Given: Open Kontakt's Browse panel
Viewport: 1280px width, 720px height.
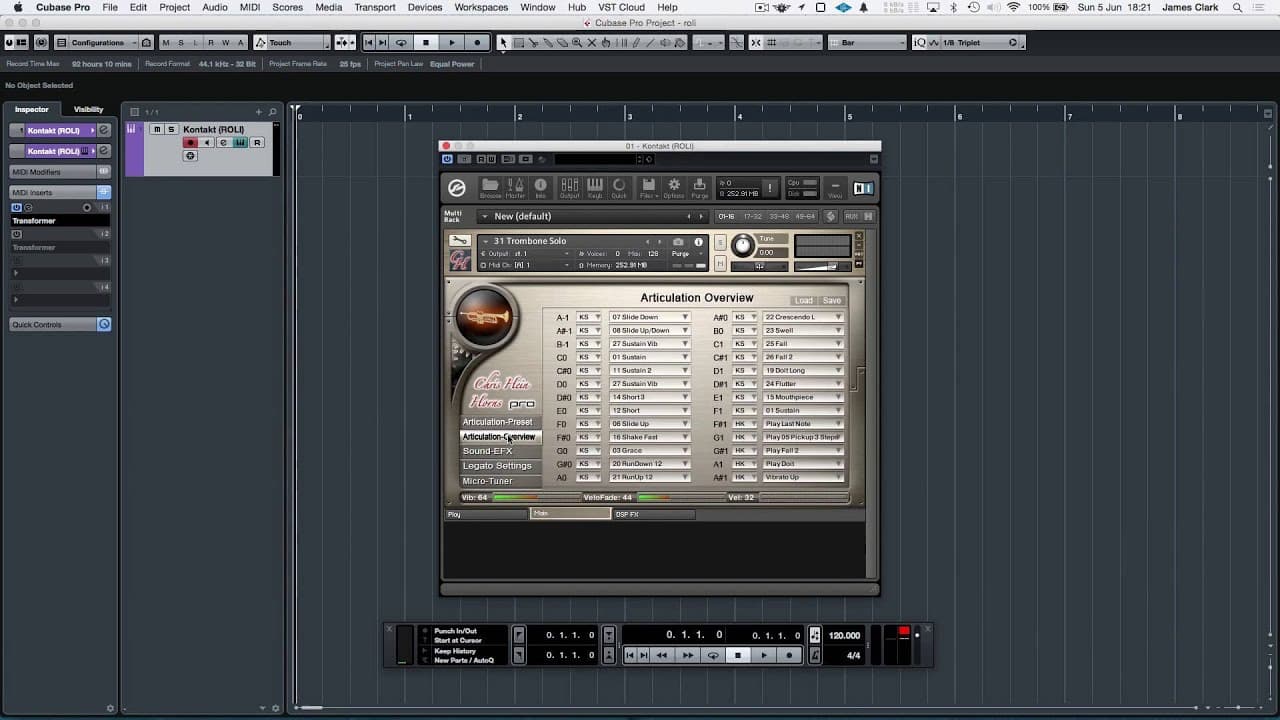Looking at the screenshot, I should click(x=490, y=187).
